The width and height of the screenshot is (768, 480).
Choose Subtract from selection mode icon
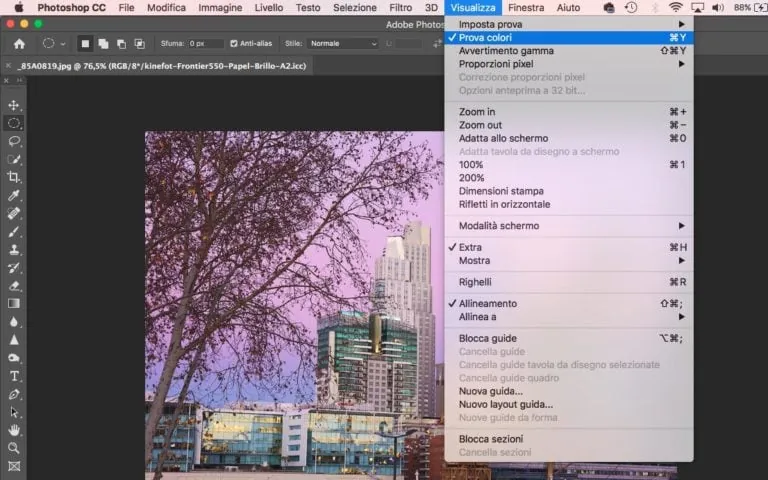121,44
